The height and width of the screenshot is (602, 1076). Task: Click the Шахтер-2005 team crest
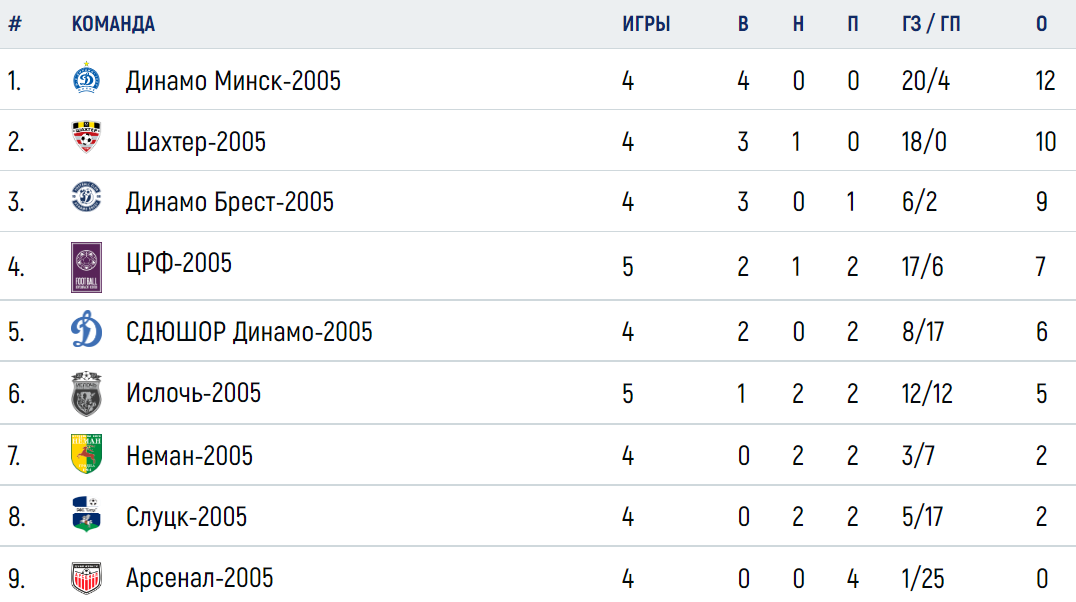click(x=86, y=137)
